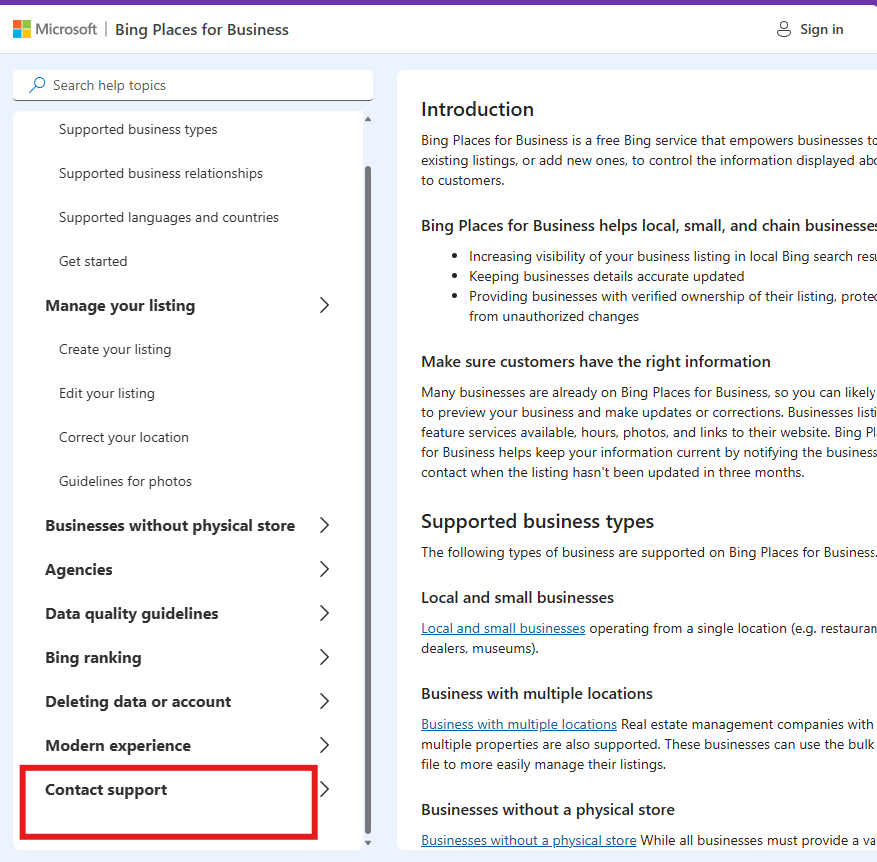Screen dimensions: 877x862
Task: Click the Introduction heading
Action: 477,109
